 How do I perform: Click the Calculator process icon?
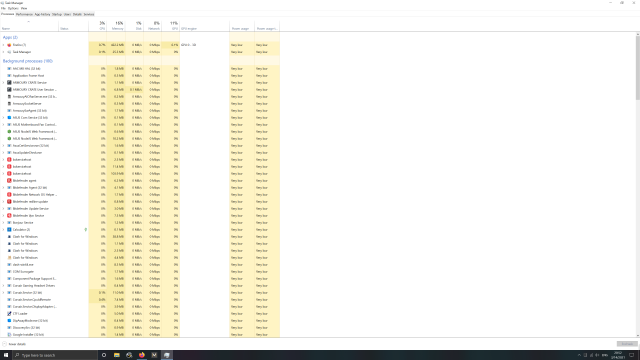[x=9, y=229]
